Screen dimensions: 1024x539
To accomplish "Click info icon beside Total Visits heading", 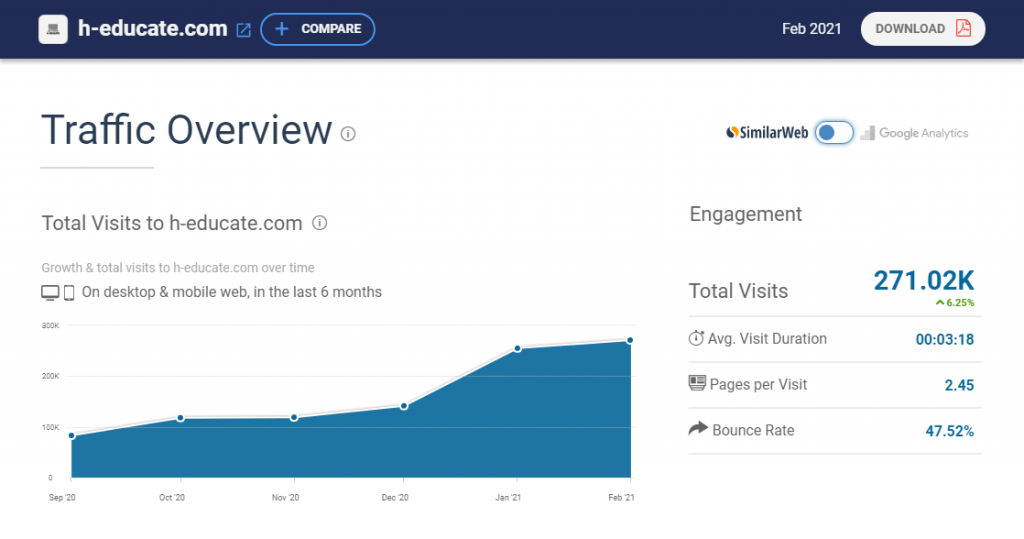I will click(x=319, y=223).
